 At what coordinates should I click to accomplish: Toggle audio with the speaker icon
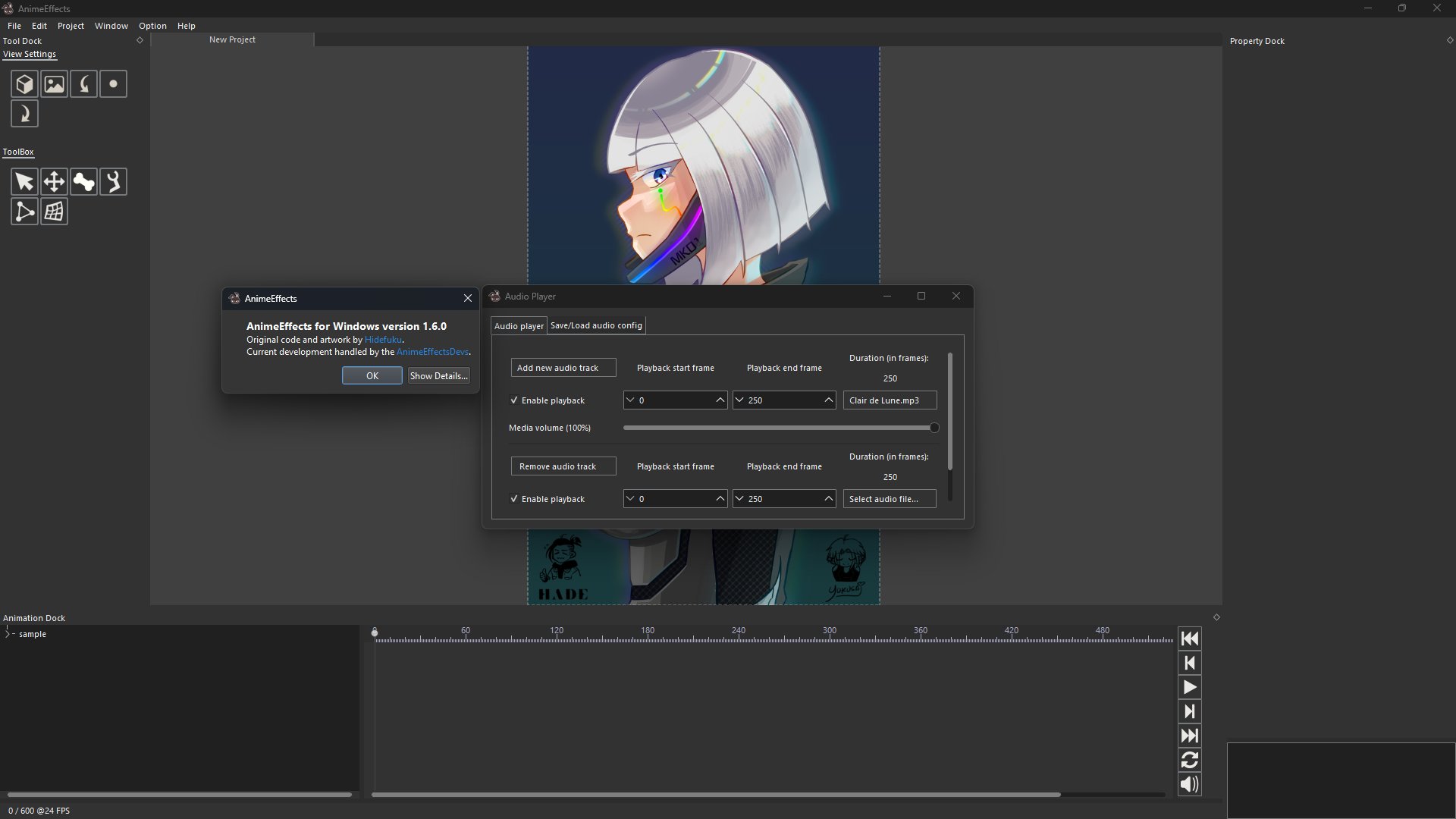pos(1189,784)
